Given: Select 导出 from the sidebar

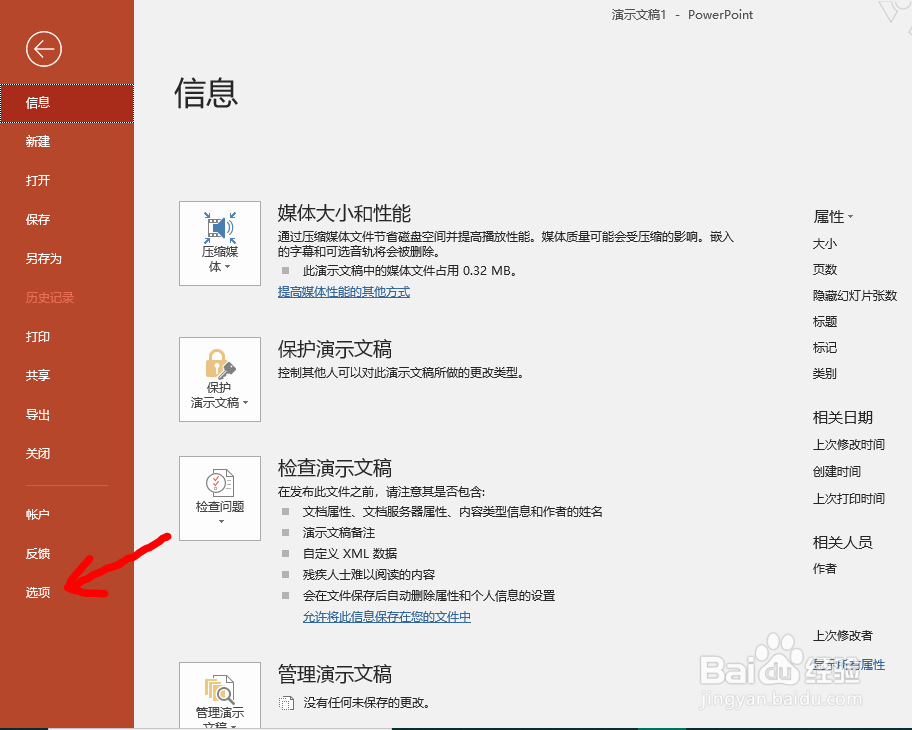Looking at the screenshot, I should 37,414.
